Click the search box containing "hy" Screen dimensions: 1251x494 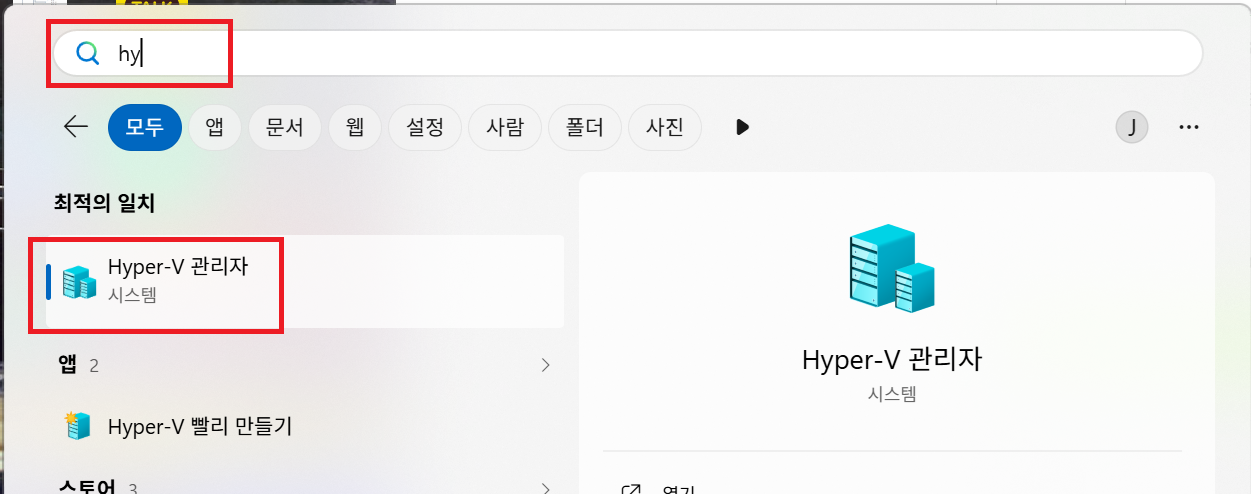tap(627, 53)
